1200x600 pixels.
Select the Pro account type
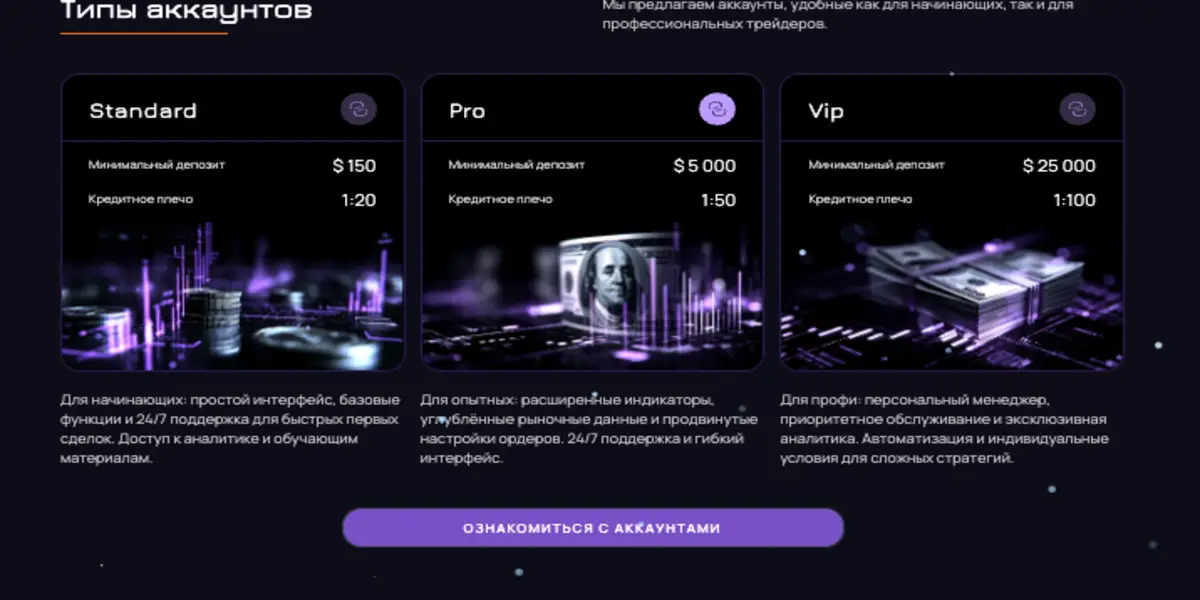coord(466,110)
